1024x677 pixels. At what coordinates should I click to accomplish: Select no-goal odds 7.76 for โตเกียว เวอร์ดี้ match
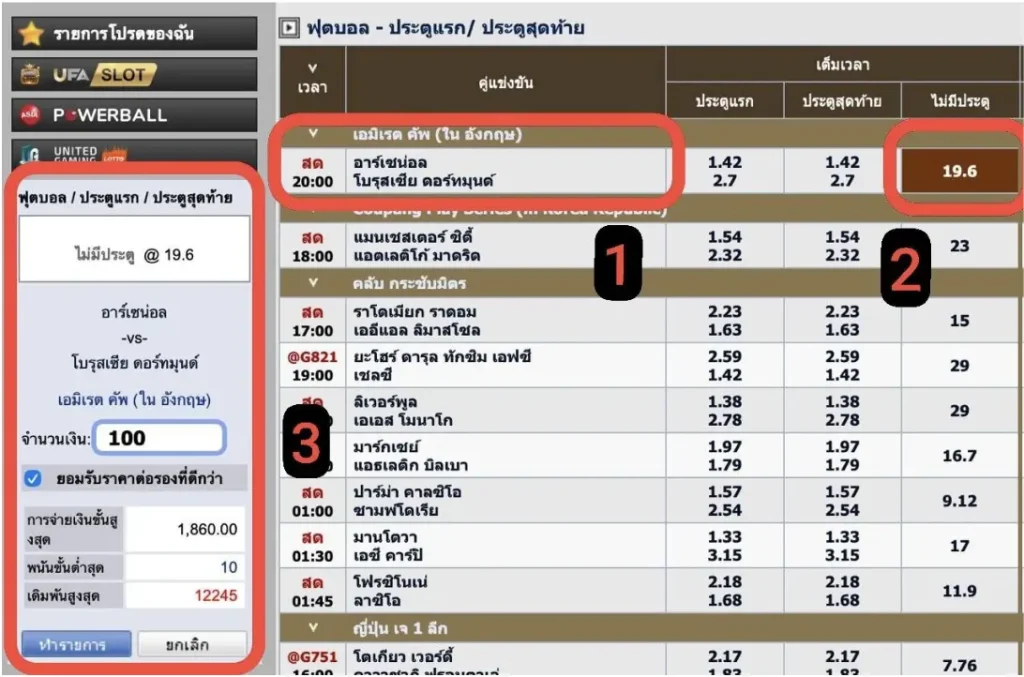click(959, 665)
